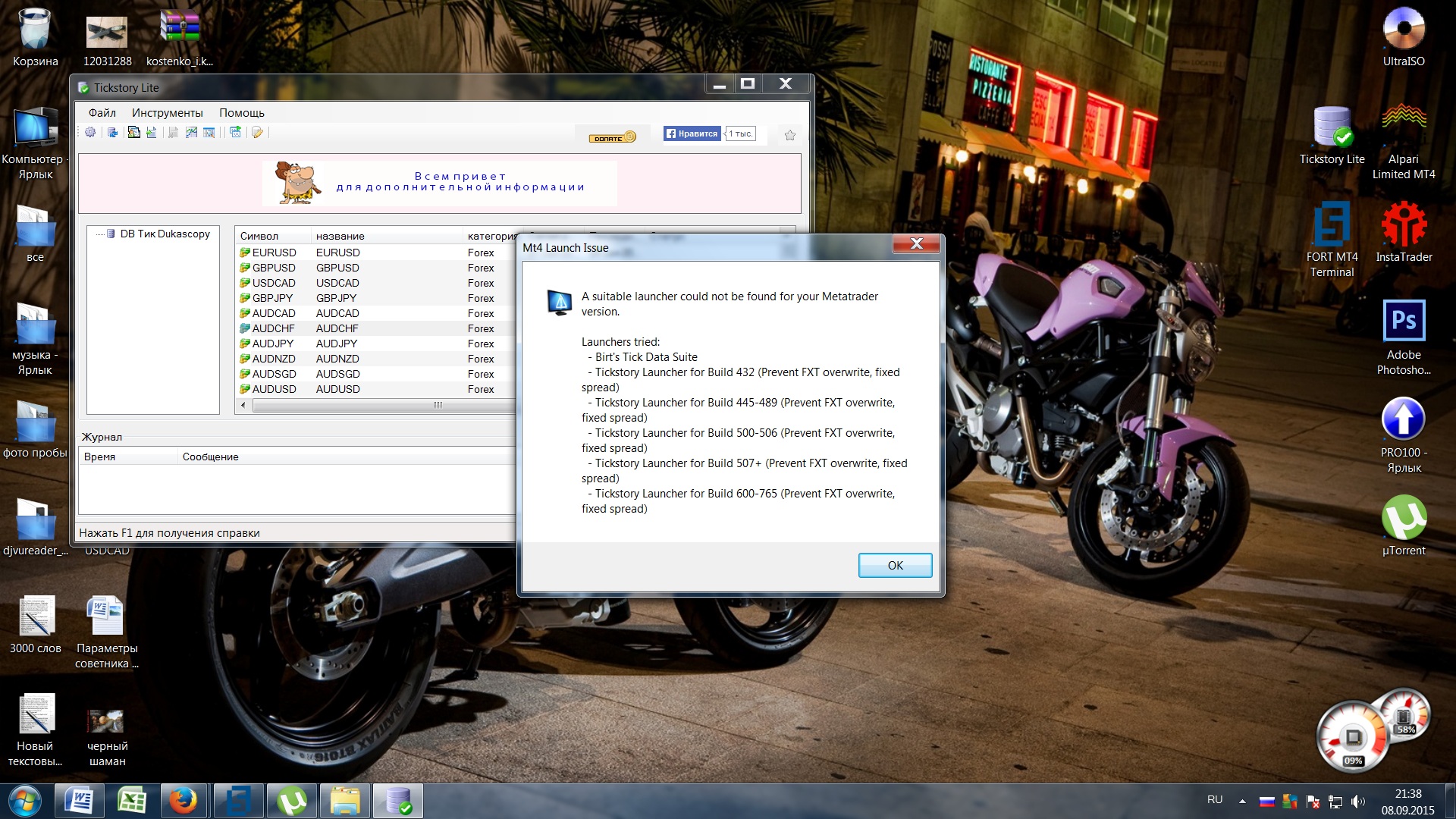Select the AUDCAD symbol row
Viewport: 1456px width, 819px height.
[x=375, y=313]
